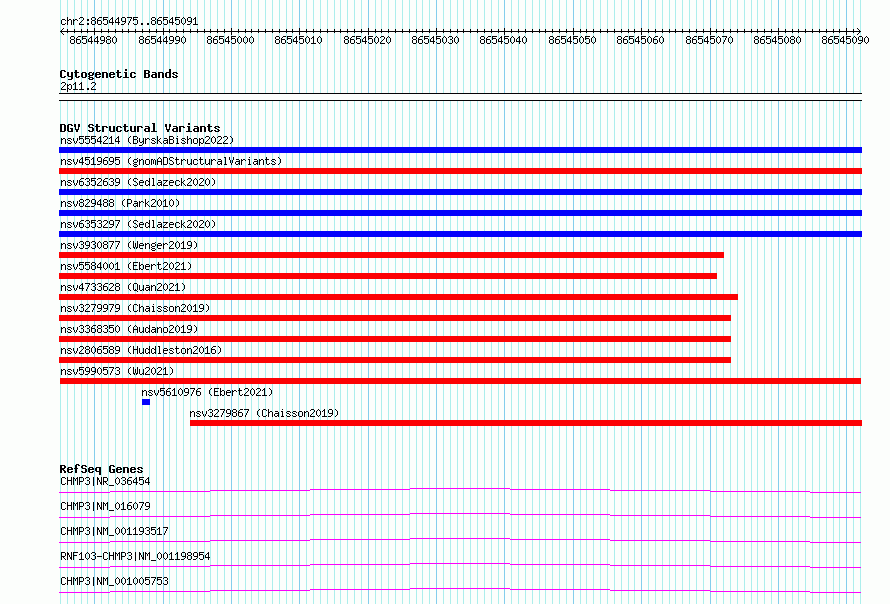Click ruler position 86545040
This screenshot has width=890, height=604.
pos(503,40)
